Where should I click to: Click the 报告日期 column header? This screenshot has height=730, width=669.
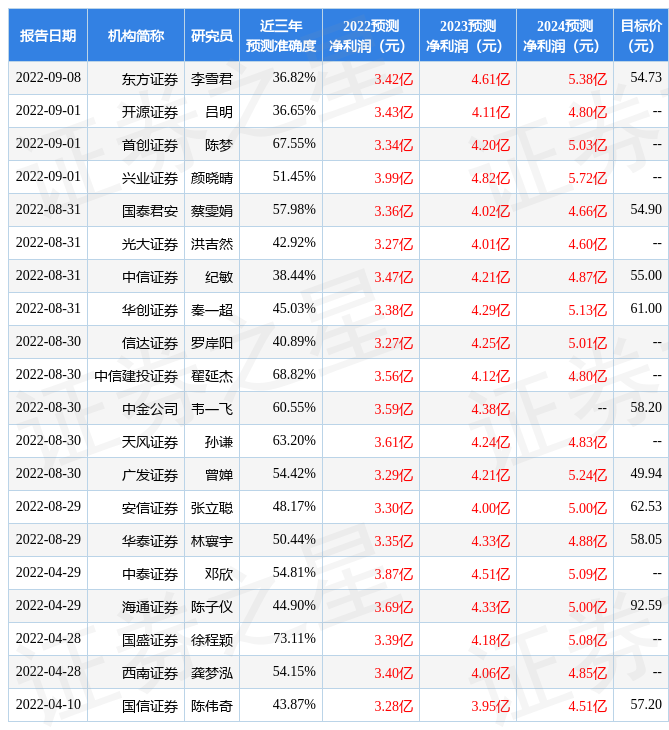pyautogui.click(x=48, y=35)
